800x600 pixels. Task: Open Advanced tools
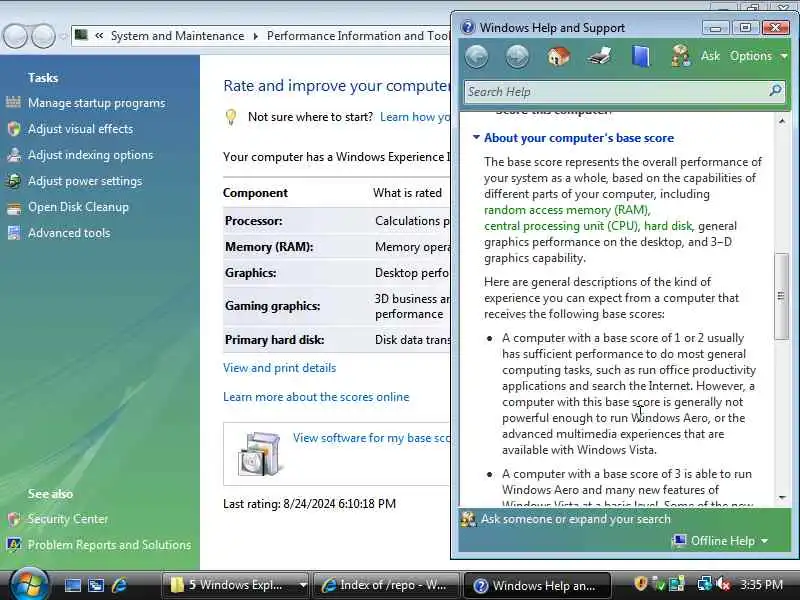coord(69,233)
